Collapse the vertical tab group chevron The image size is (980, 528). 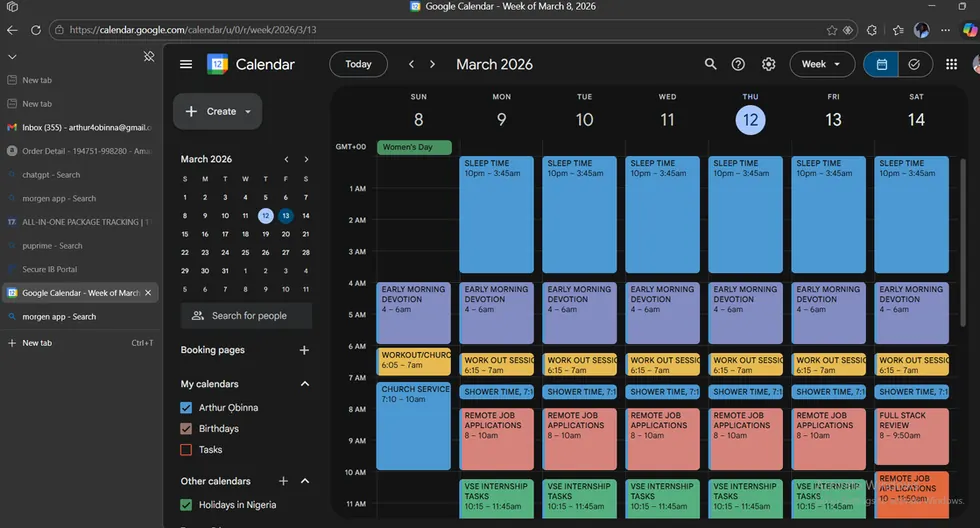click(12, 57)
